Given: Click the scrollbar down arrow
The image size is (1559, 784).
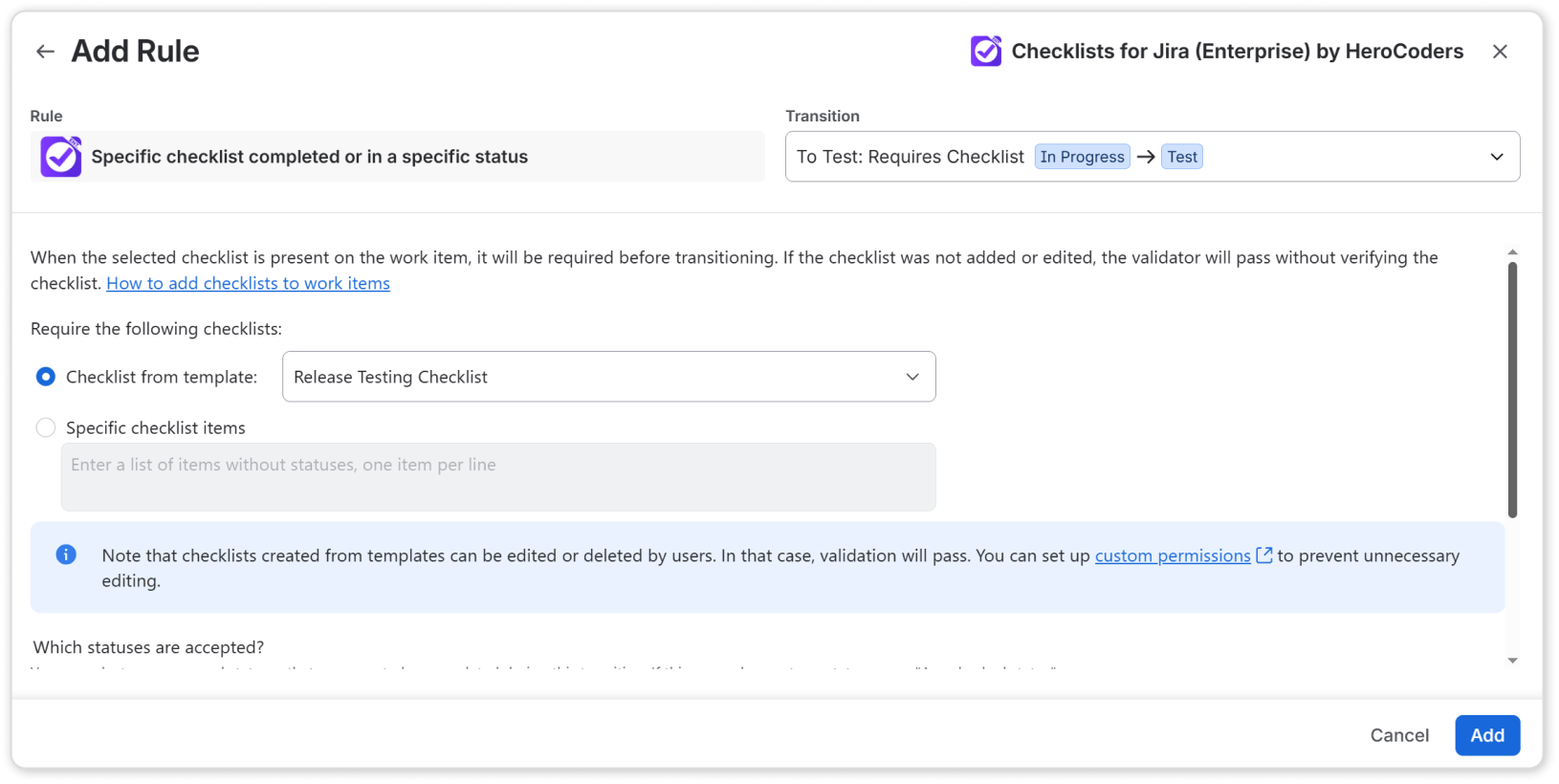Looking at the screenshot, I should 1512,661.
